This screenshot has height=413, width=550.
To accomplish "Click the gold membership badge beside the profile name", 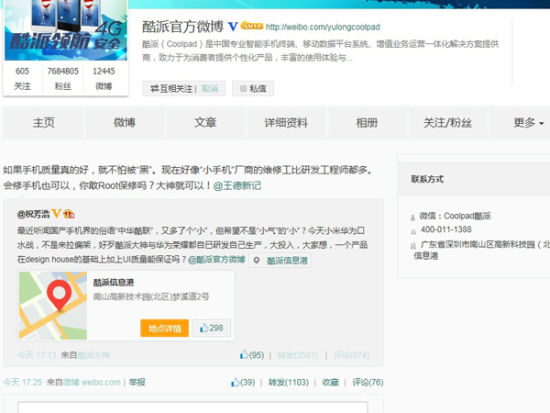I will 251,26.
